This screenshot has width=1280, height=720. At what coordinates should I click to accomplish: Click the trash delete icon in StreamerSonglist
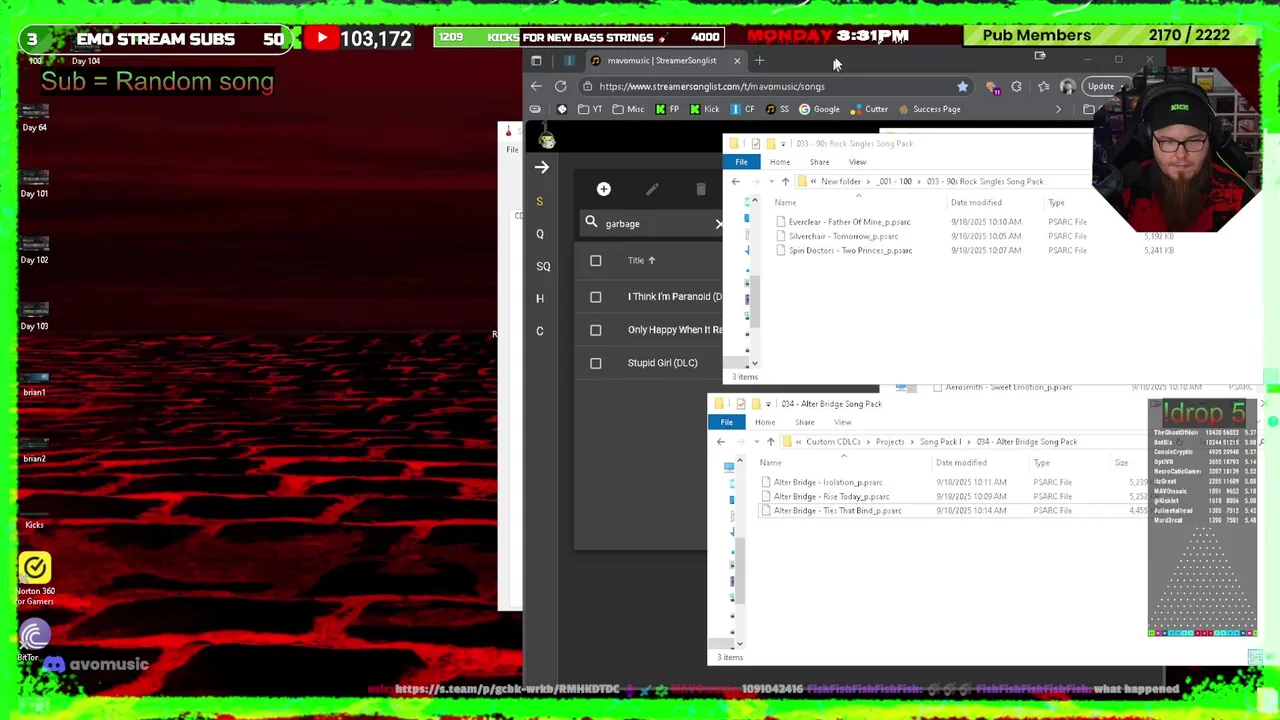(x=701, y=189)
